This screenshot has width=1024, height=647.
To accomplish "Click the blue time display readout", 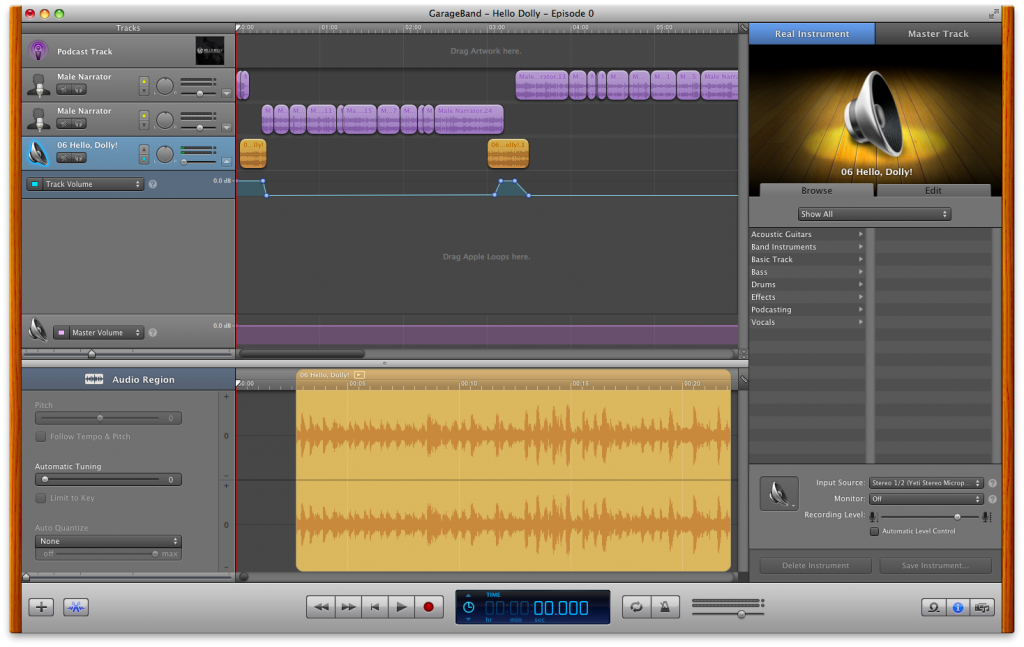I will coord(533,607).
